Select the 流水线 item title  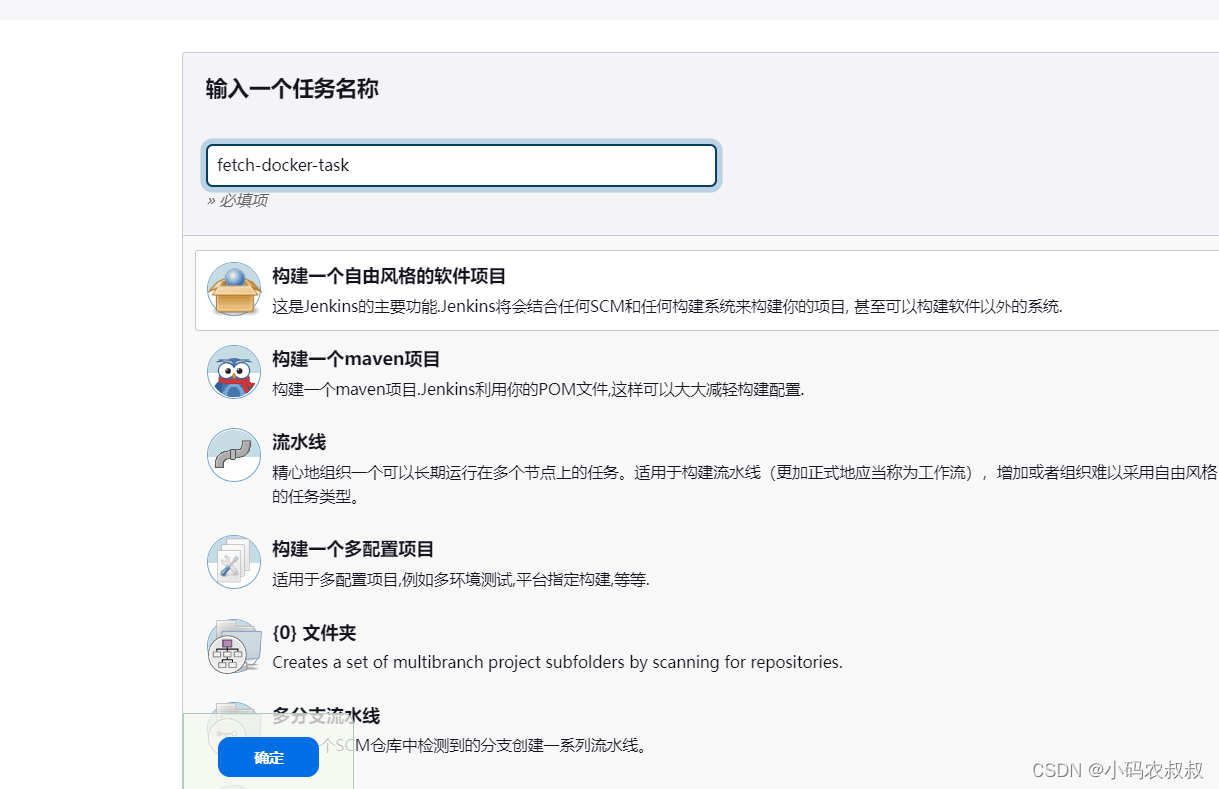[299, 442]
